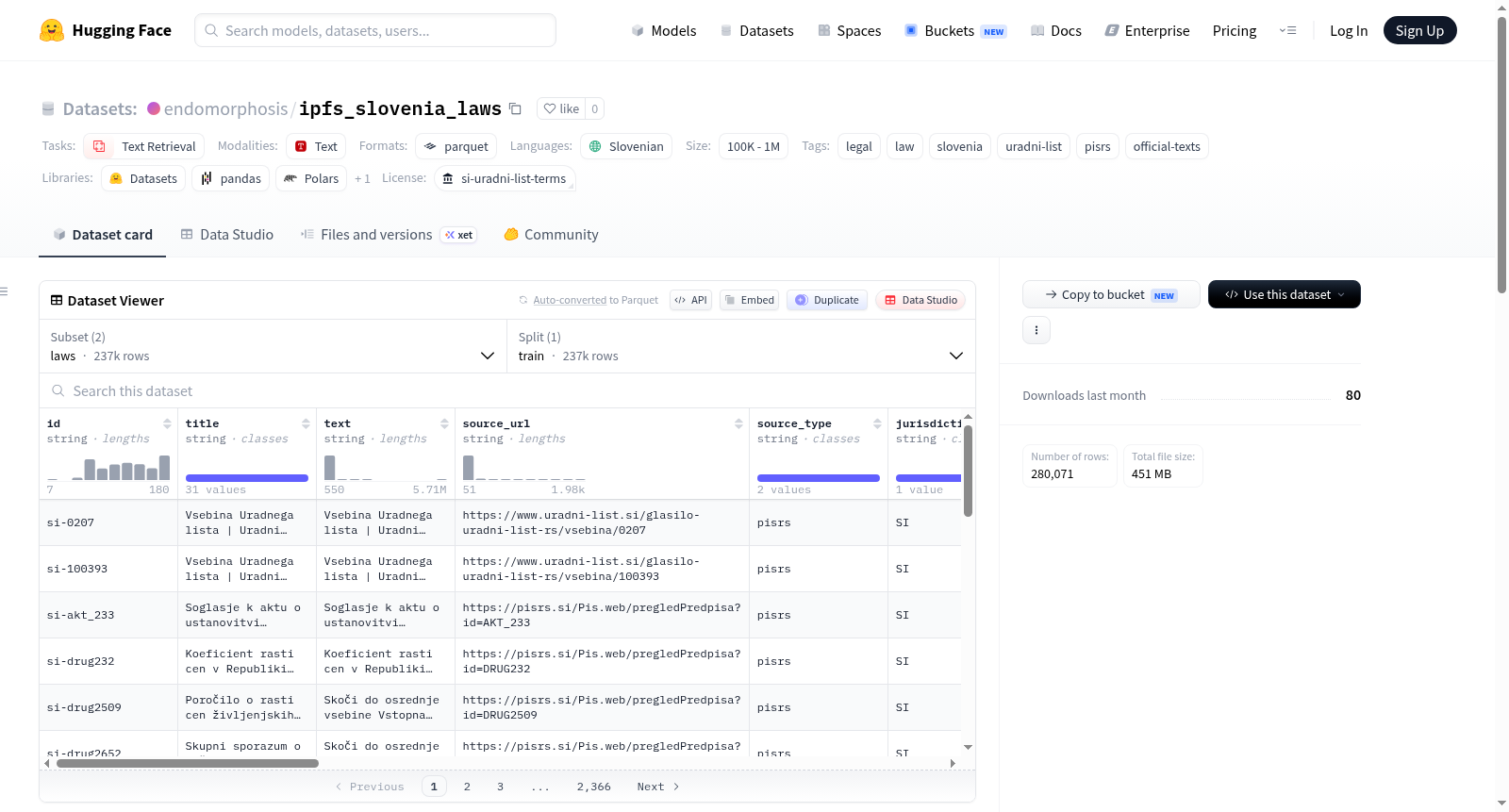Viewport: 1509px width, 812px height.
Task: Click the 100K - 1M size tag
Action: pos(754,146)
